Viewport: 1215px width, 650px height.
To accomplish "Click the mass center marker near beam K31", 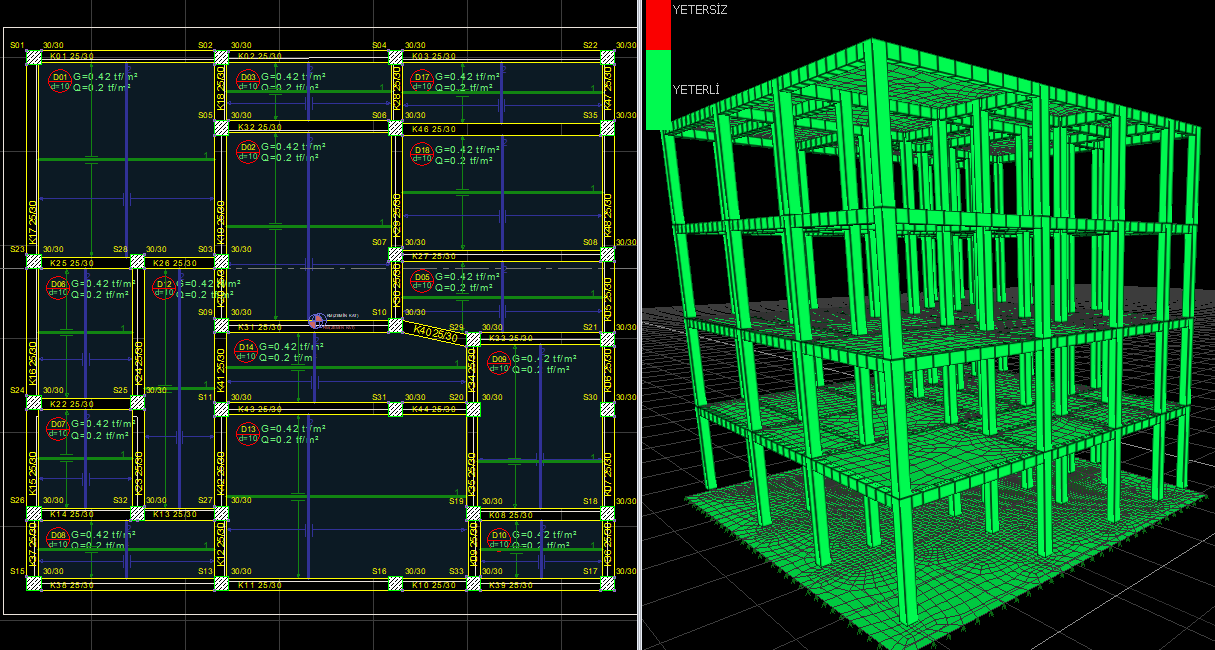I will coord(317,320).
